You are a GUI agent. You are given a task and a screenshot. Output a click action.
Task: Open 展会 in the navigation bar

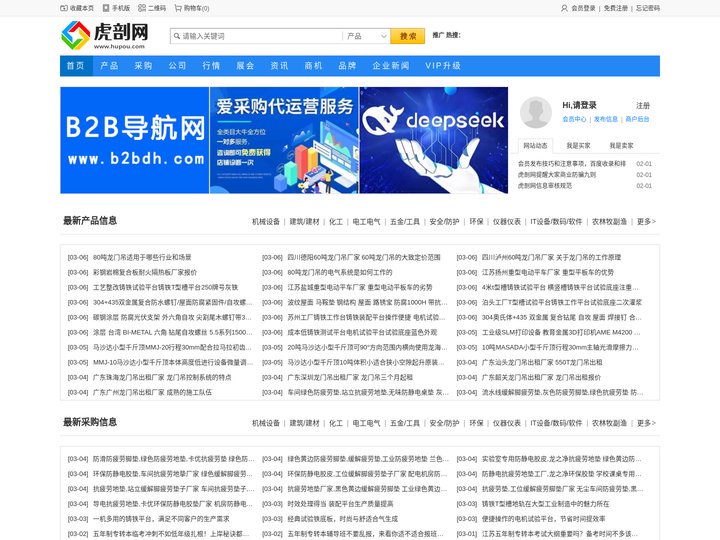point(245,66)
